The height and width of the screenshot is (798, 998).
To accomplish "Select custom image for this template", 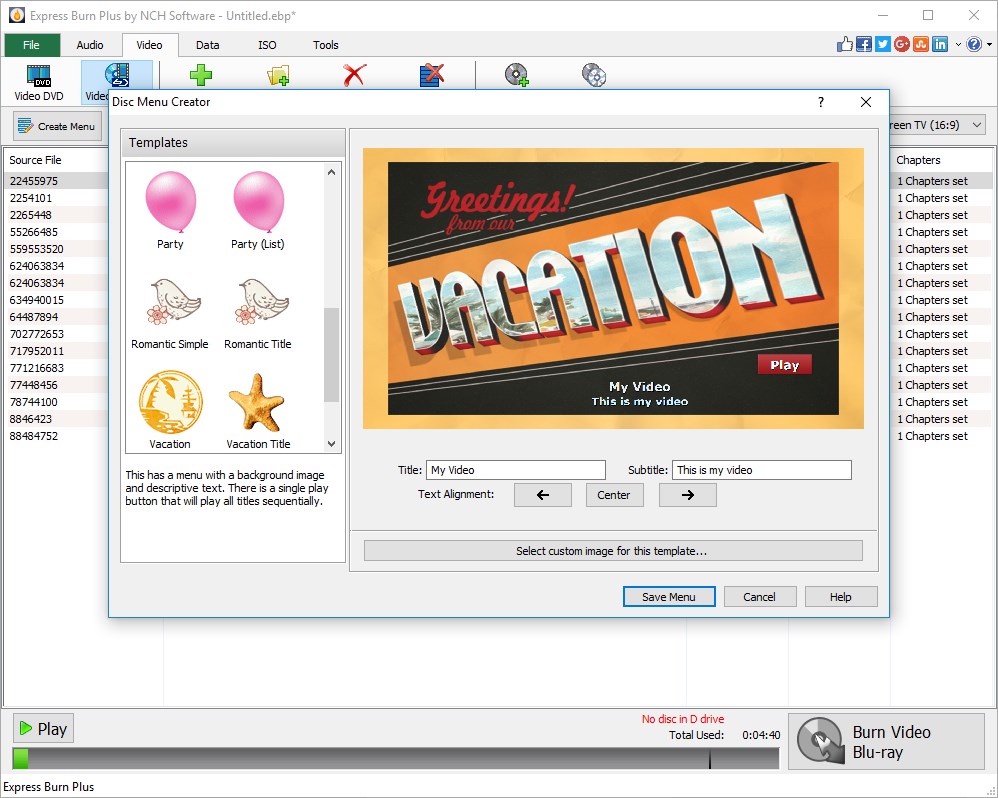I will (613, 550).
